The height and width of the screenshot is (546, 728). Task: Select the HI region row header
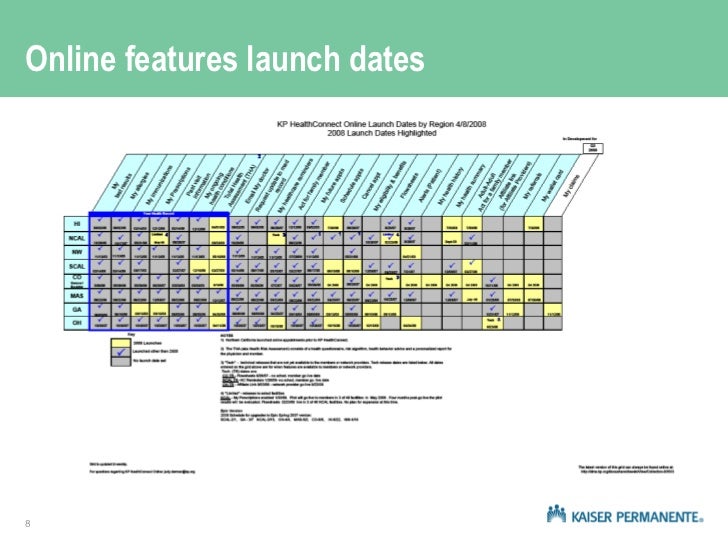tap(77, 224)
